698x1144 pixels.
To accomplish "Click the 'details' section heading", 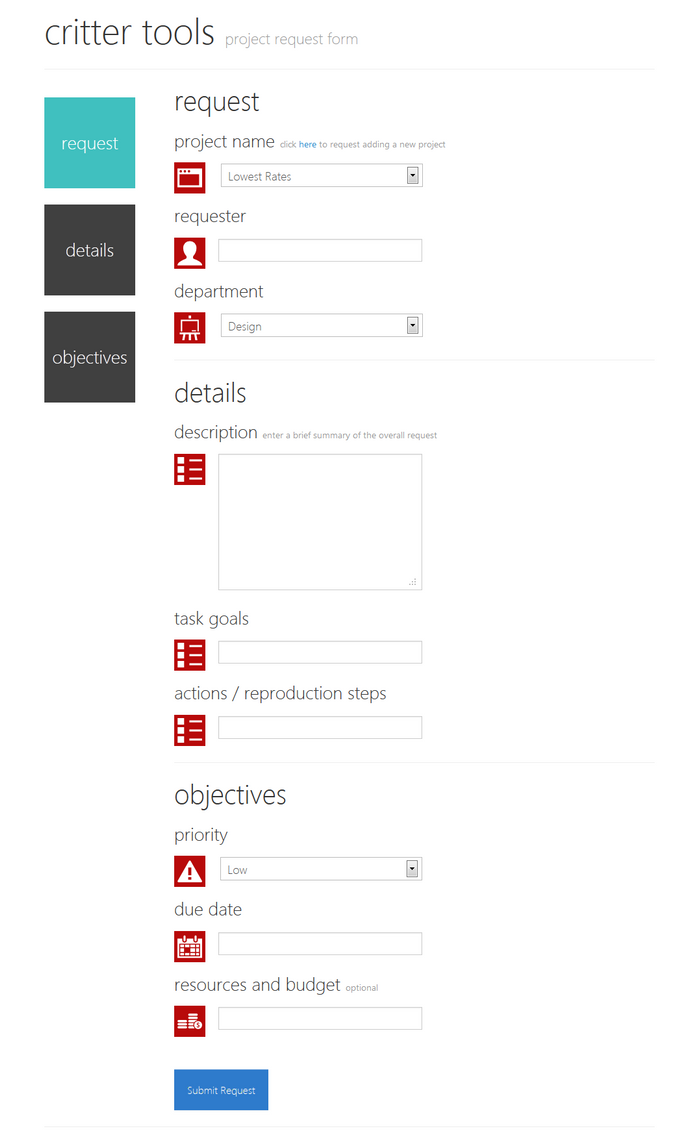I will pyautogui.click(x=210, y=393).
